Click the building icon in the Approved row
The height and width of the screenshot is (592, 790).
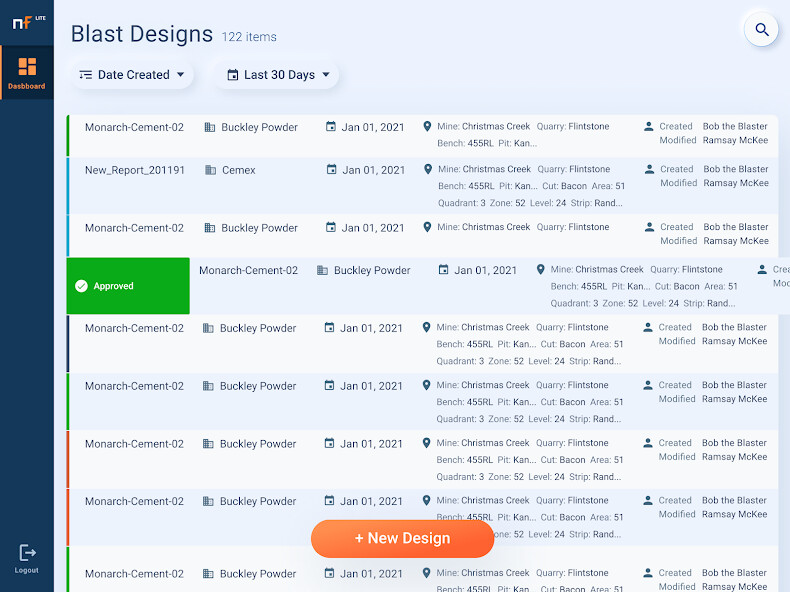click(x=322, y=271)
